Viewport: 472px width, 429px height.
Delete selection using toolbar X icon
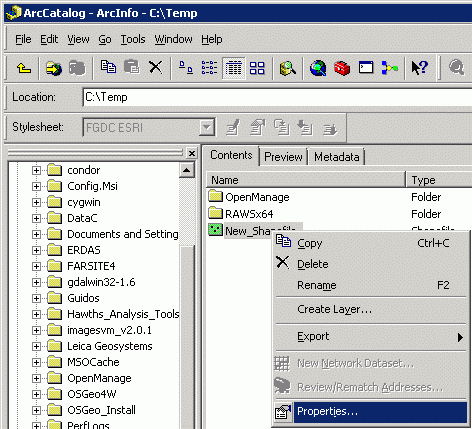[x=155, y=68]
